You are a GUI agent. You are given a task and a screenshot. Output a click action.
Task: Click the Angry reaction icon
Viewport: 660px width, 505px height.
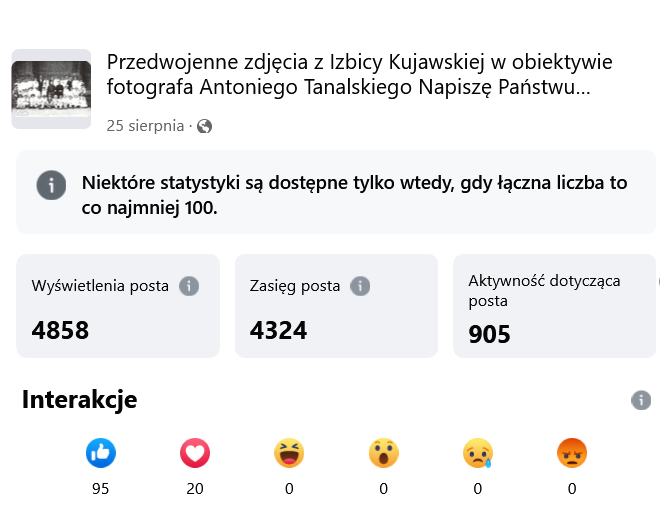572,453
